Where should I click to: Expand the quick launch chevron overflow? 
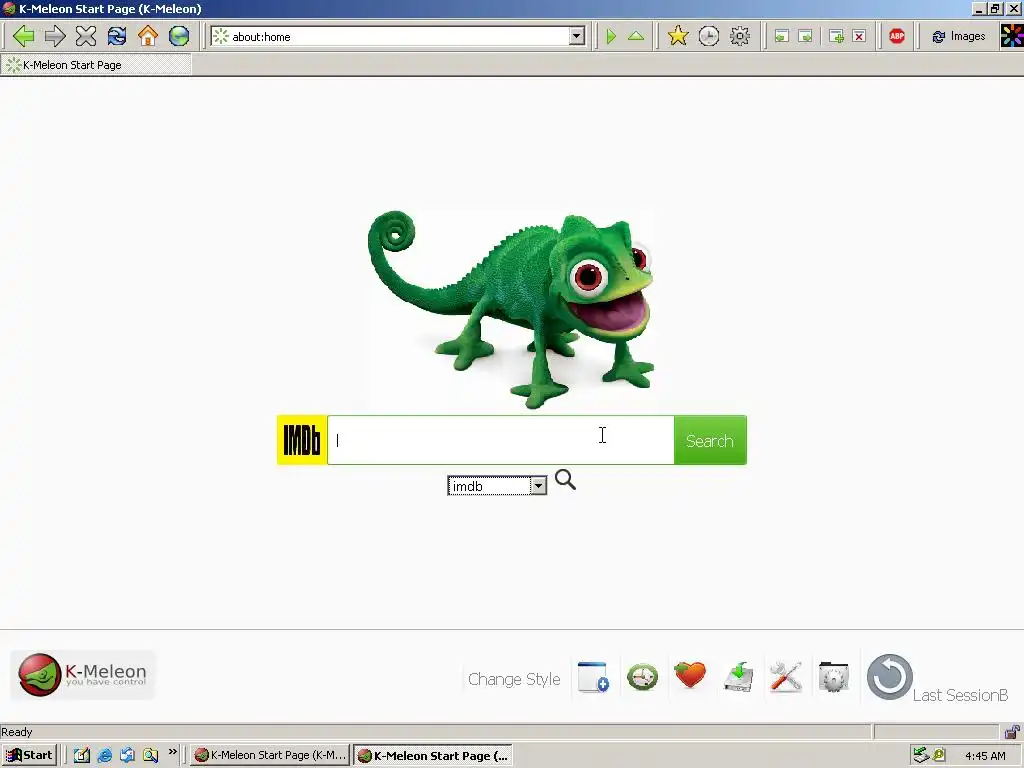pyautogui.click(x=172, y=752)
